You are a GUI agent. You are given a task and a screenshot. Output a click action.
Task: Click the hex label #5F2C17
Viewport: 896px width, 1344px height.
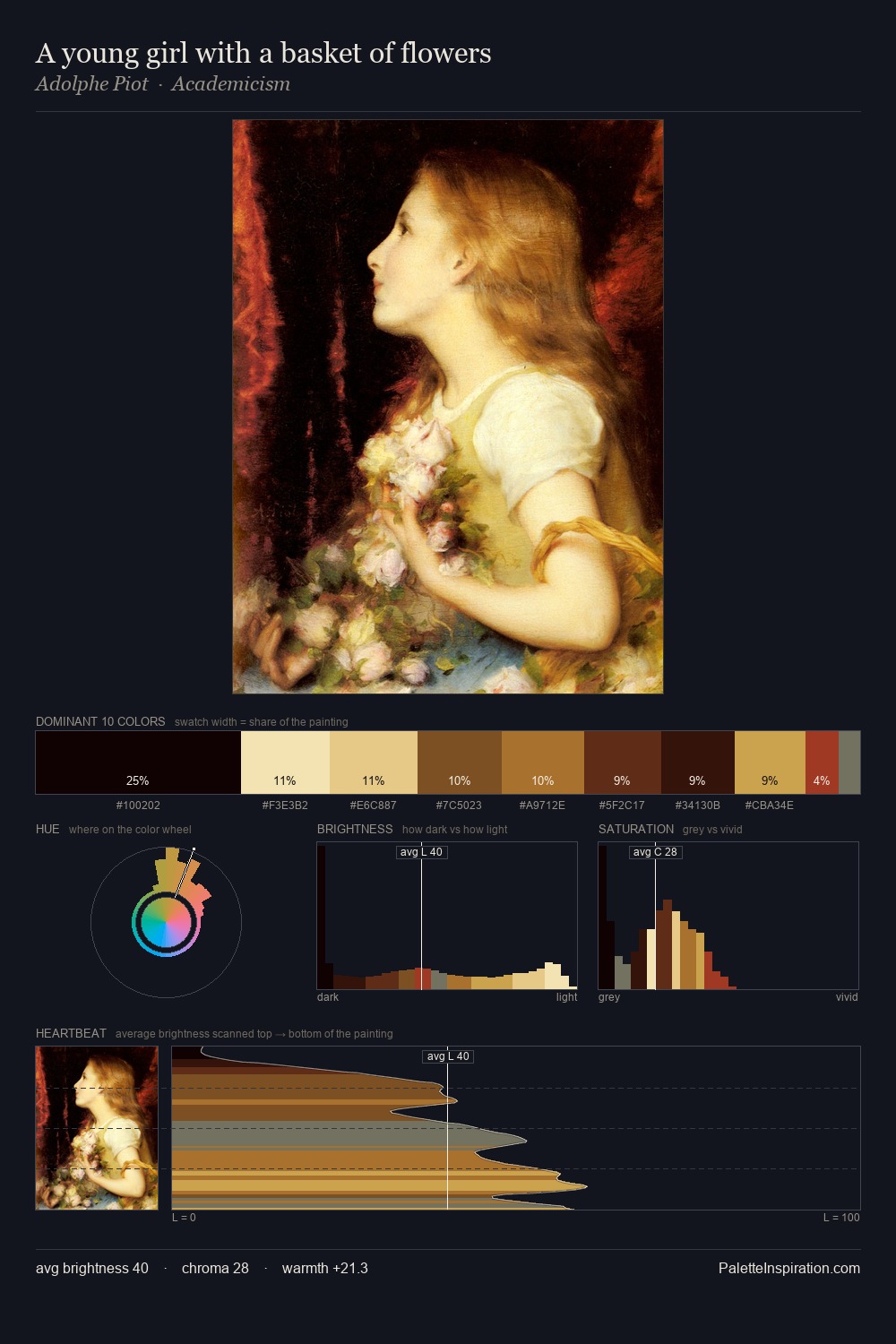(x=623, y=806)
